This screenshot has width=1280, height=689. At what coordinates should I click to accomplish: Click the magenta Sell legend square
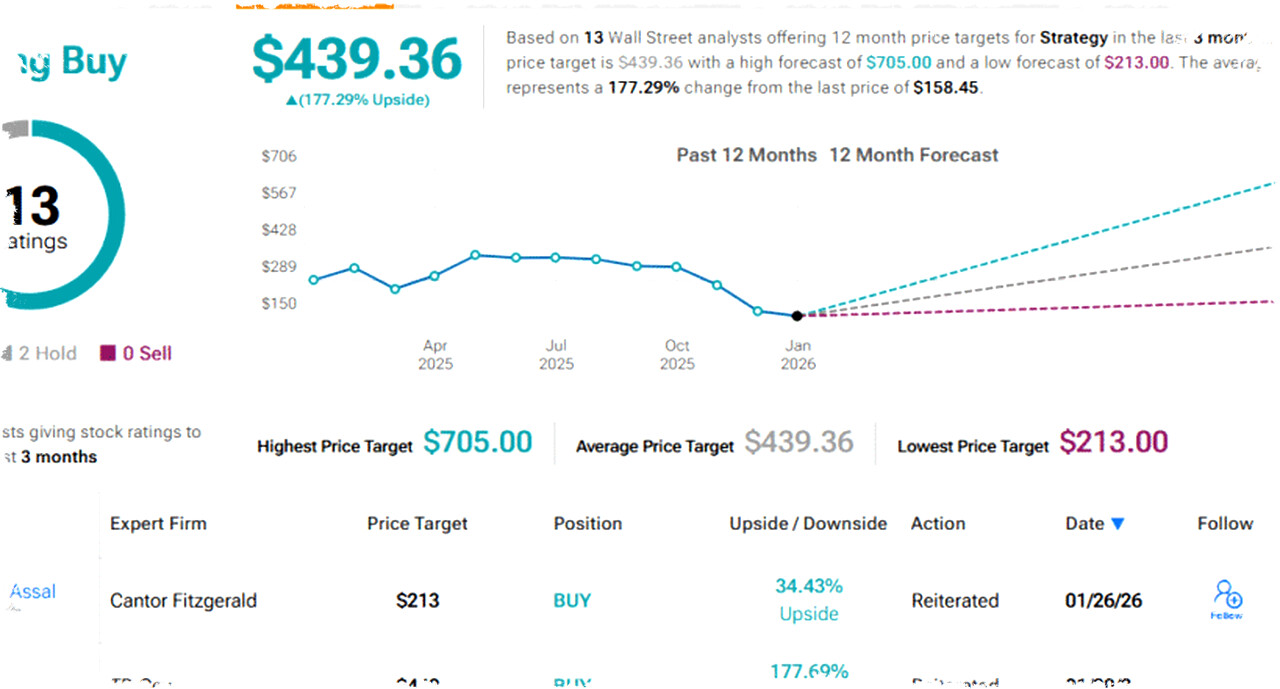107,353
